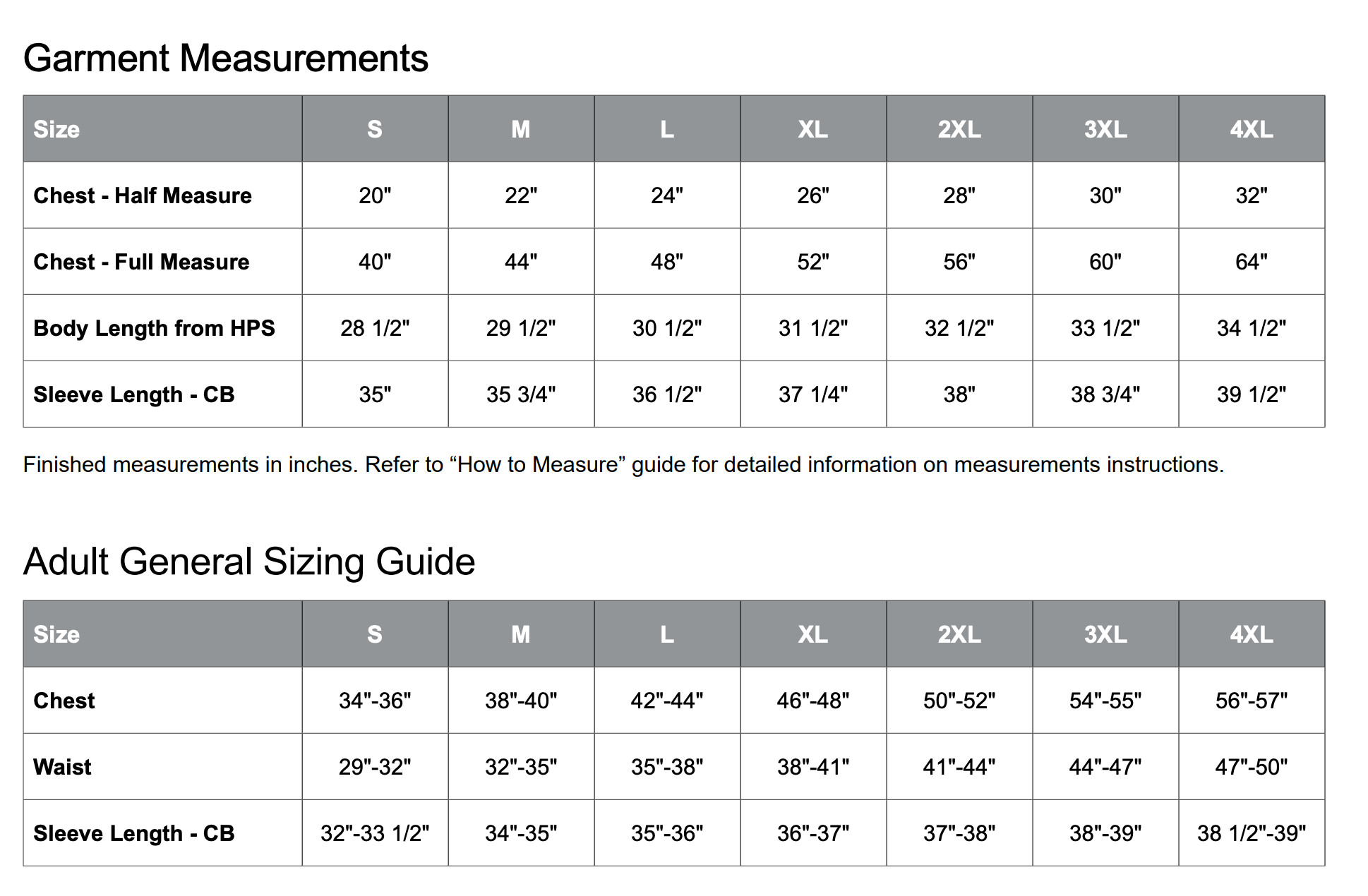Click the 41"-44" waist range cell
Screen dimensions: 1368x896
[x=959, y=767]
